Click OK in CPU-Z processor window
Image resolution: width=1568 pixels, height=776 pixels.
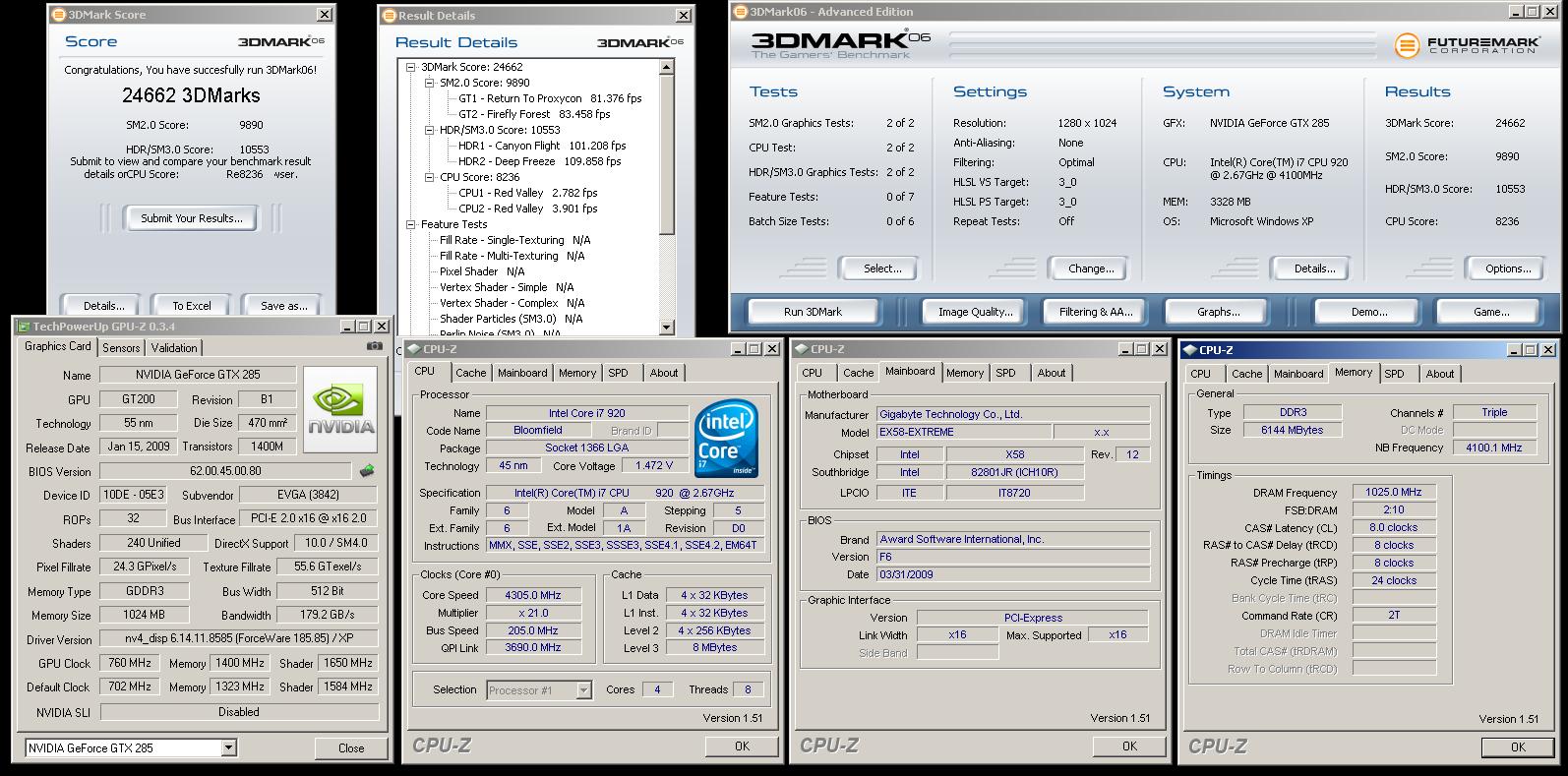[742, 746]
